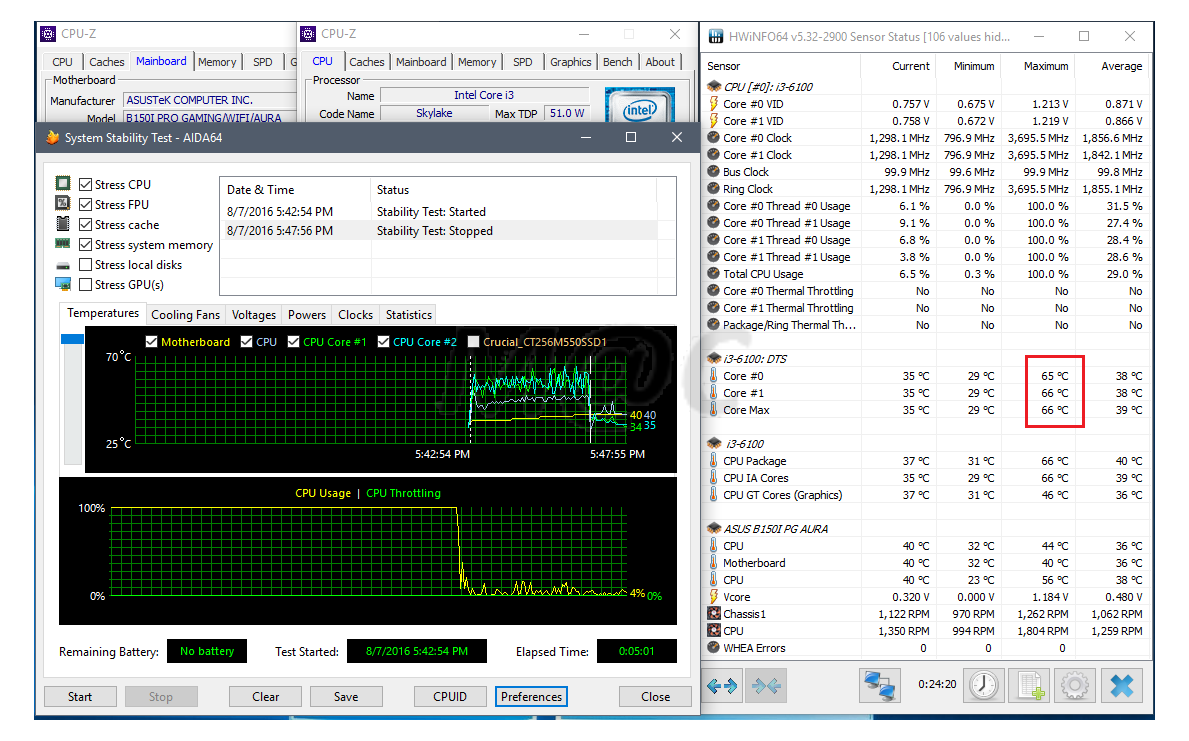
Task: Click the Intel logo in CPU-Z
Action: click(x=639, y=107)
